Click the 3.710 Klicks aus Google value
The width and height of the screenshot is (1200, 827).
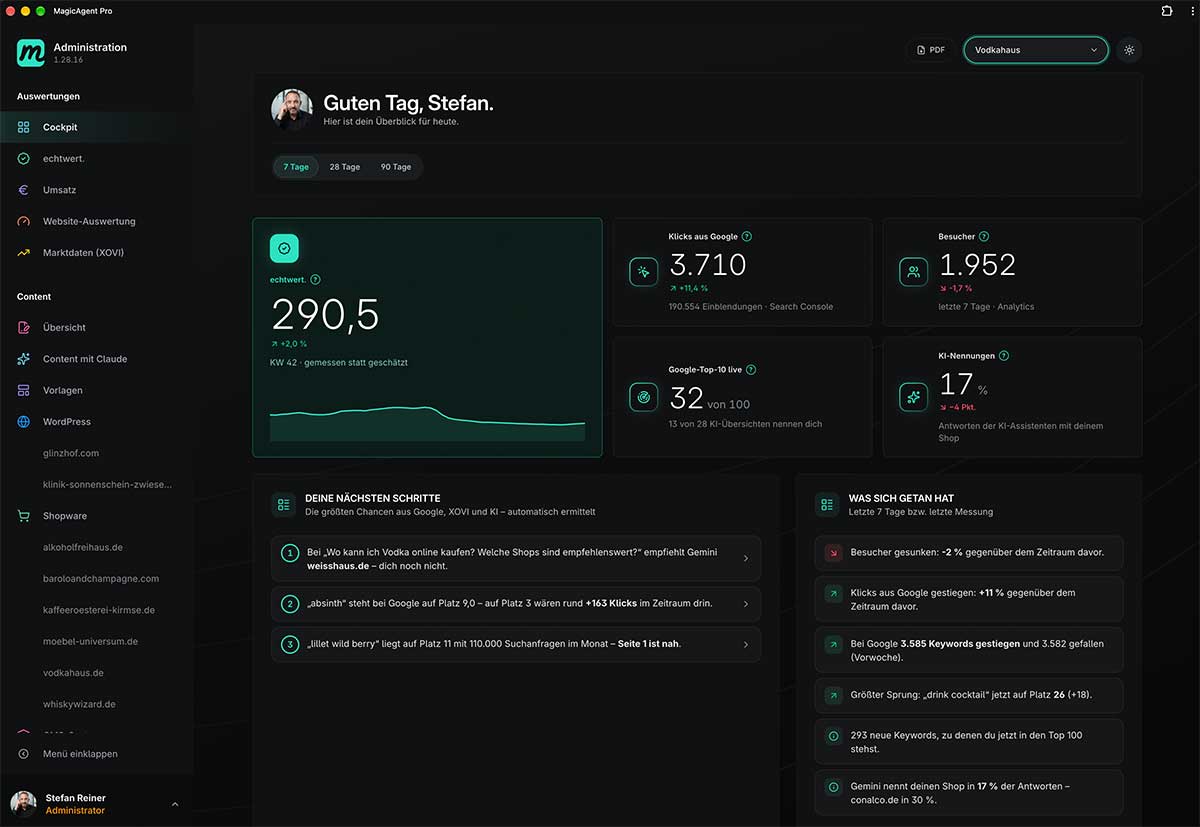click(x=708, y=265)
